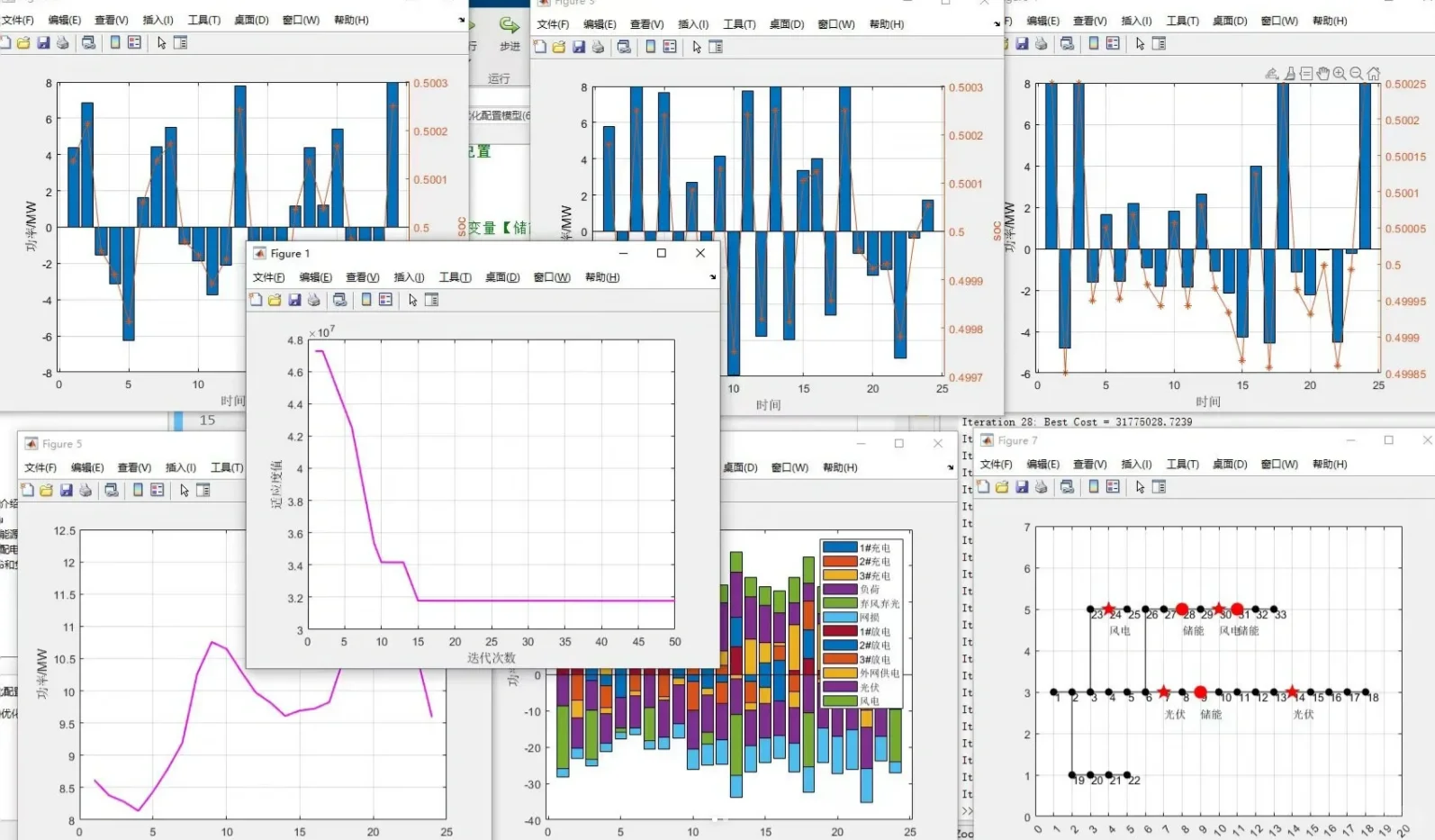Click the Figure 5 window title bar
Image resolution: width=1435 pixels, height=840 pixels.
point(131,444)
